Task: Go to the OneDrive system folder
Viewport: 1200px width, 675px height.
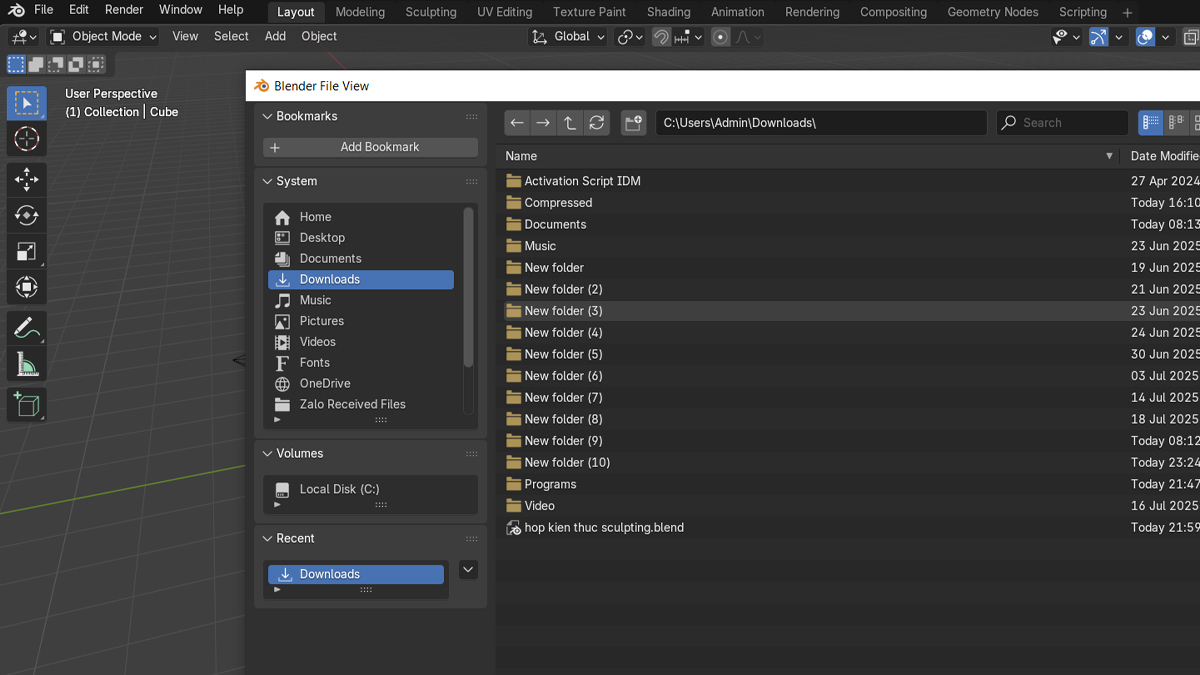Action: pos(361,384)
